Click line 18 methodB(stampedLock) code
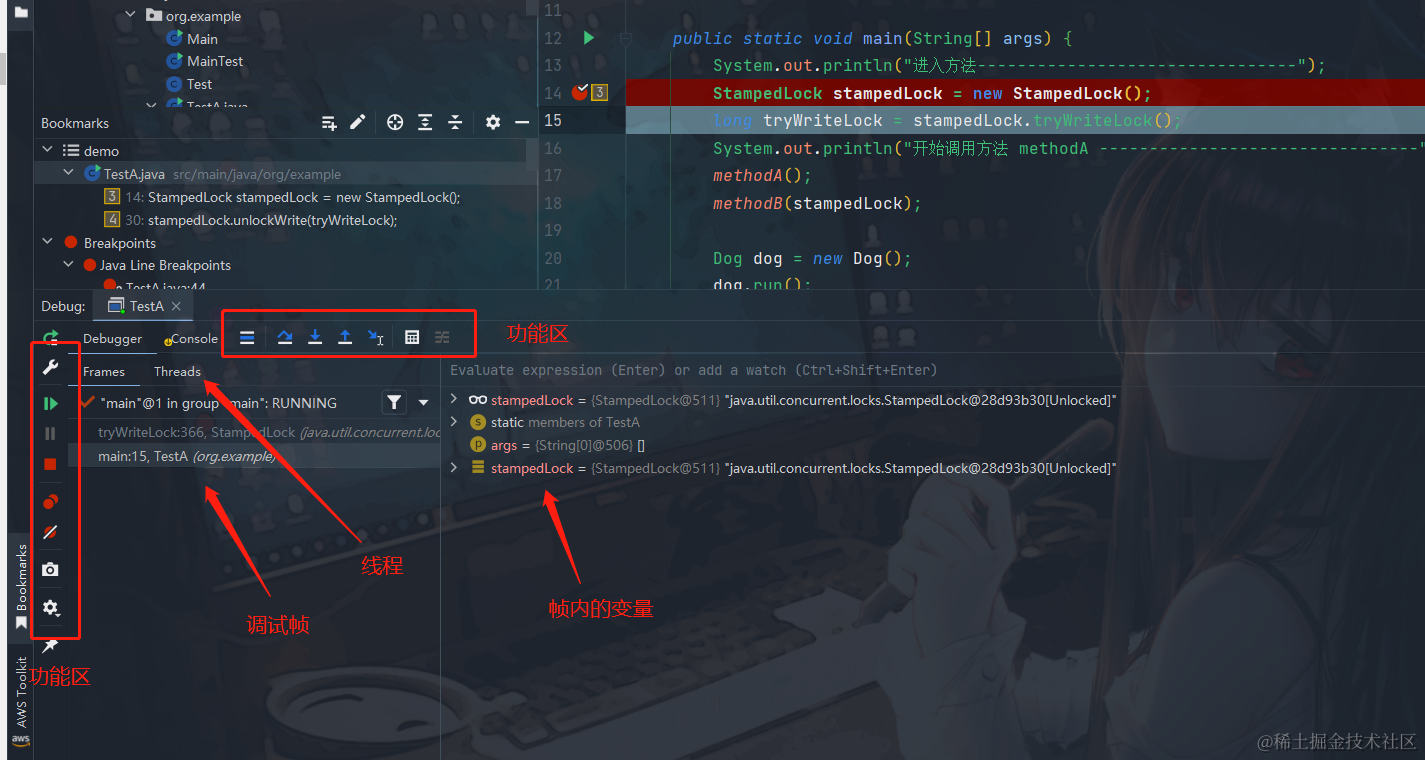 (x=817, y=203)
